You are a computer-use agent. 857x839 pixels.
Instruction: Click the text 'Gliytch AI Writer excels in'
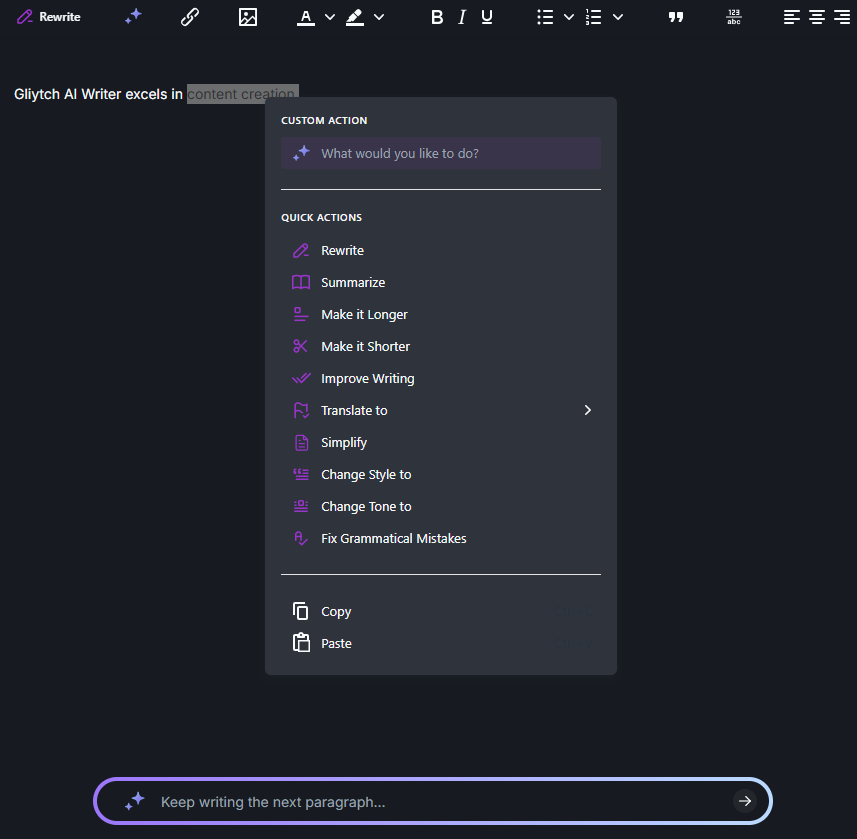(98, 94)
